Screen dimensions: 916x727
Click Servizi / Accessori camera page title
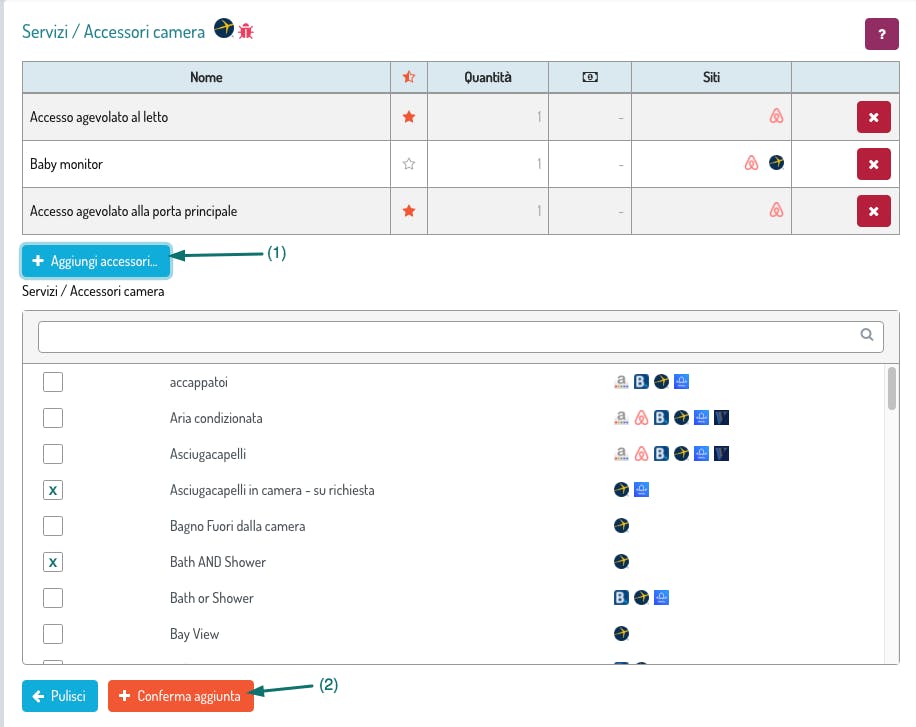pyautogui.click(x=113, y=32)
